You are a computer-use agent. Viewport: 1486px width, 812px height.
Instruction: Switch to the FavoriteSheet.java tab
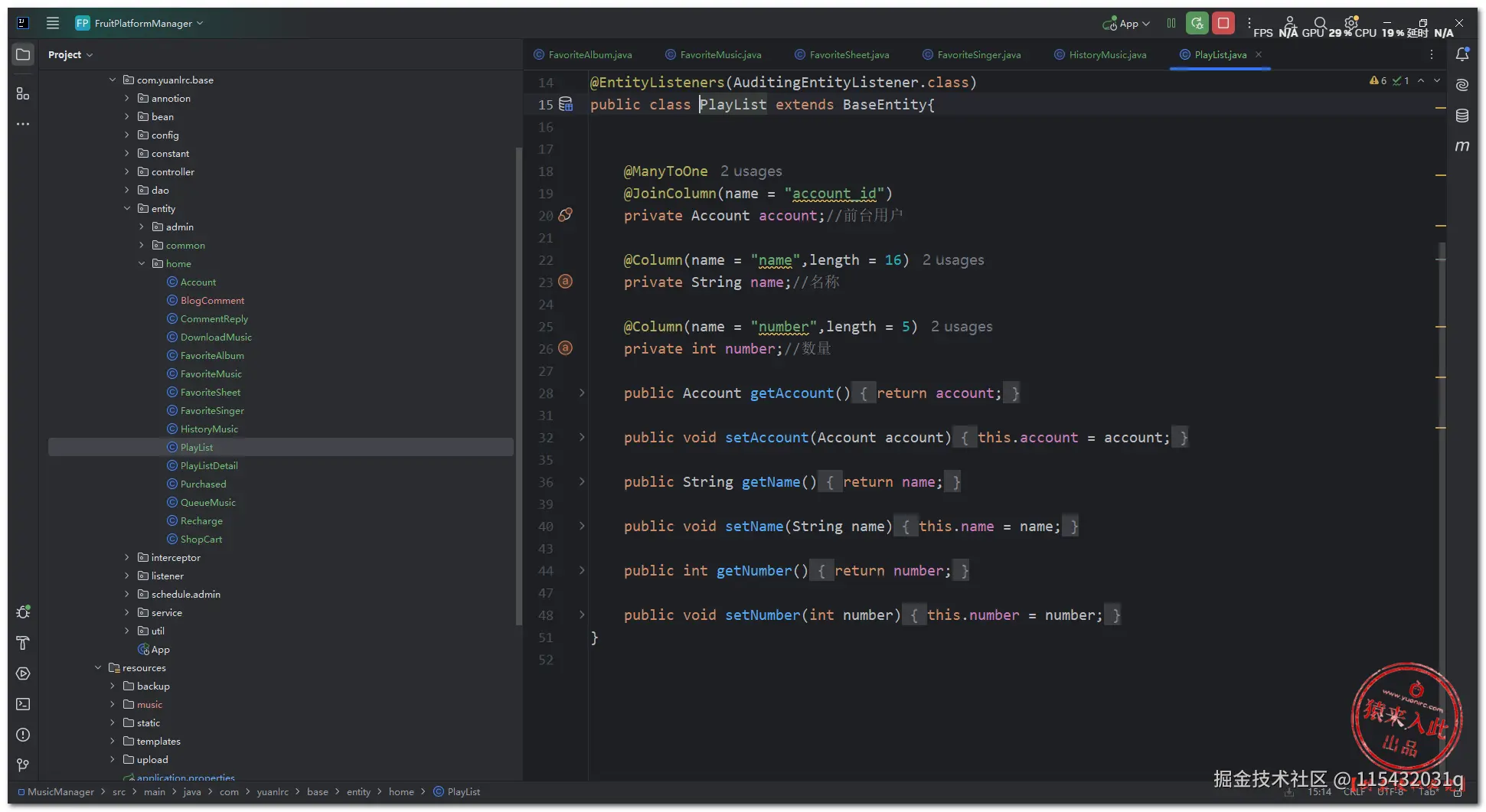click(x=842, y=54)
